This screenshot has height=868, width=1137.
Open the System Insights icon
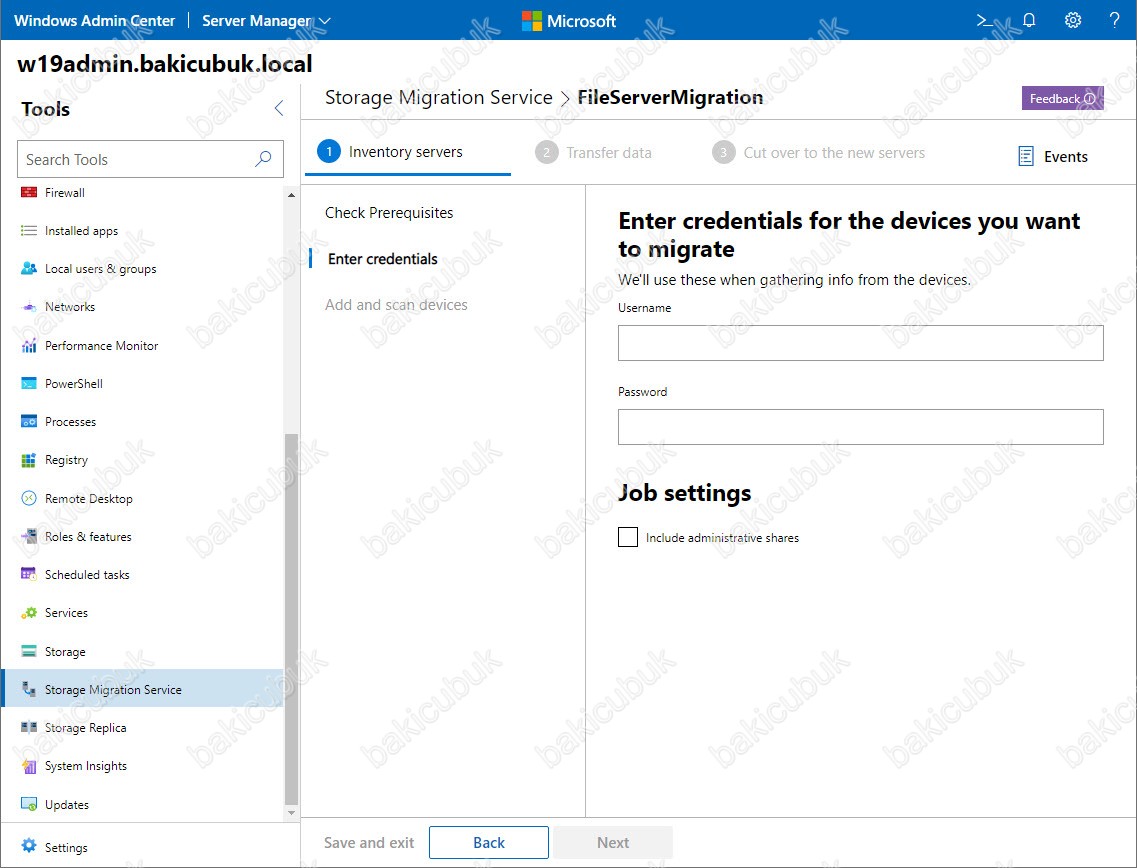pyautogui.click(x=29, y=766)
